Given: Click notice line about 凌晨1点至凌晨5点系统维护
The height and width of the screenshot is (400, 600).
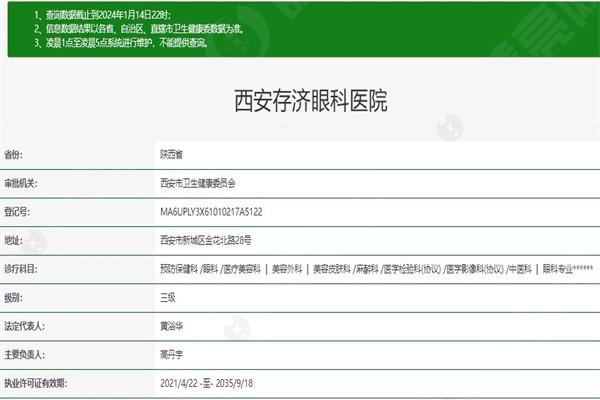Looking at the screenshot, I should [121, 42].
